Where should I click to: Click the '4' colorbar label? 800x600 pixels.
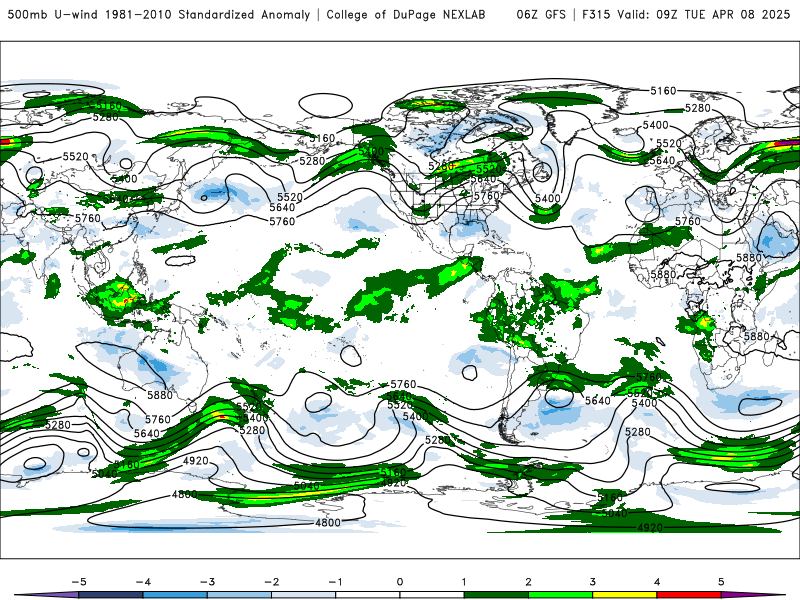point(657,582)
